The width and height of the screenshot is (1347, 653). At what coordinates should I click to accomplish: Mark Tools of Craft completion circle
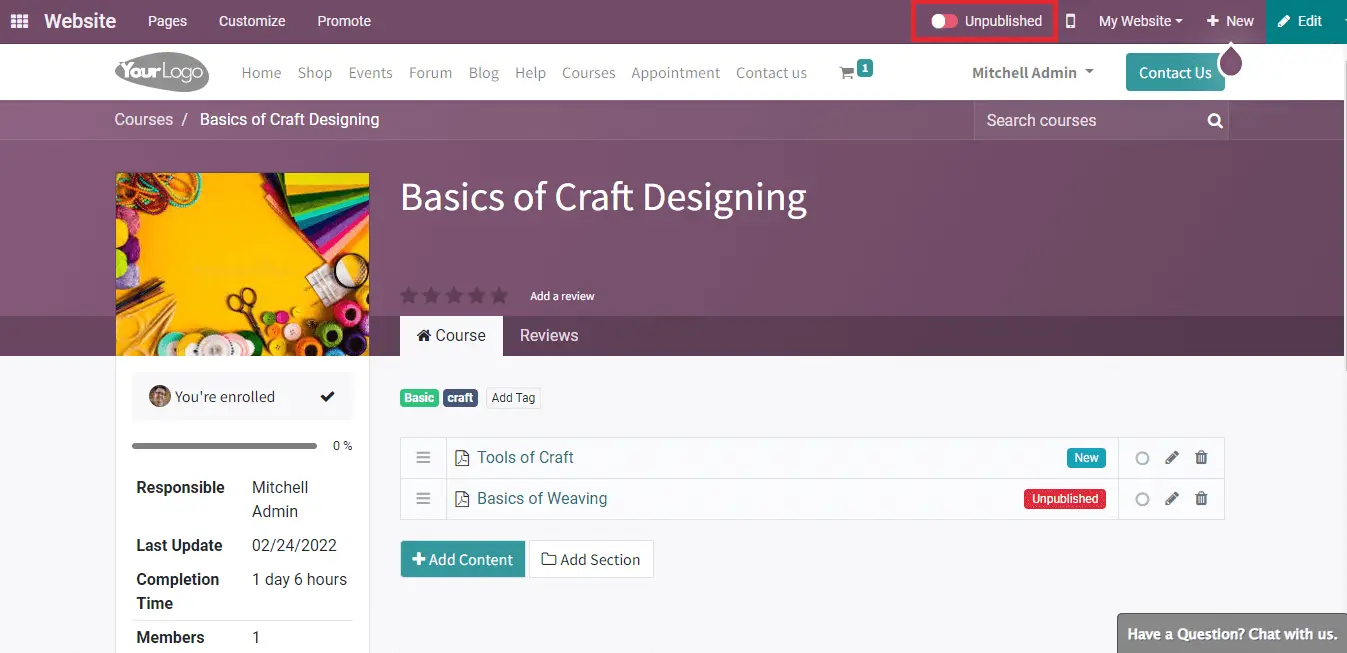1142,459
